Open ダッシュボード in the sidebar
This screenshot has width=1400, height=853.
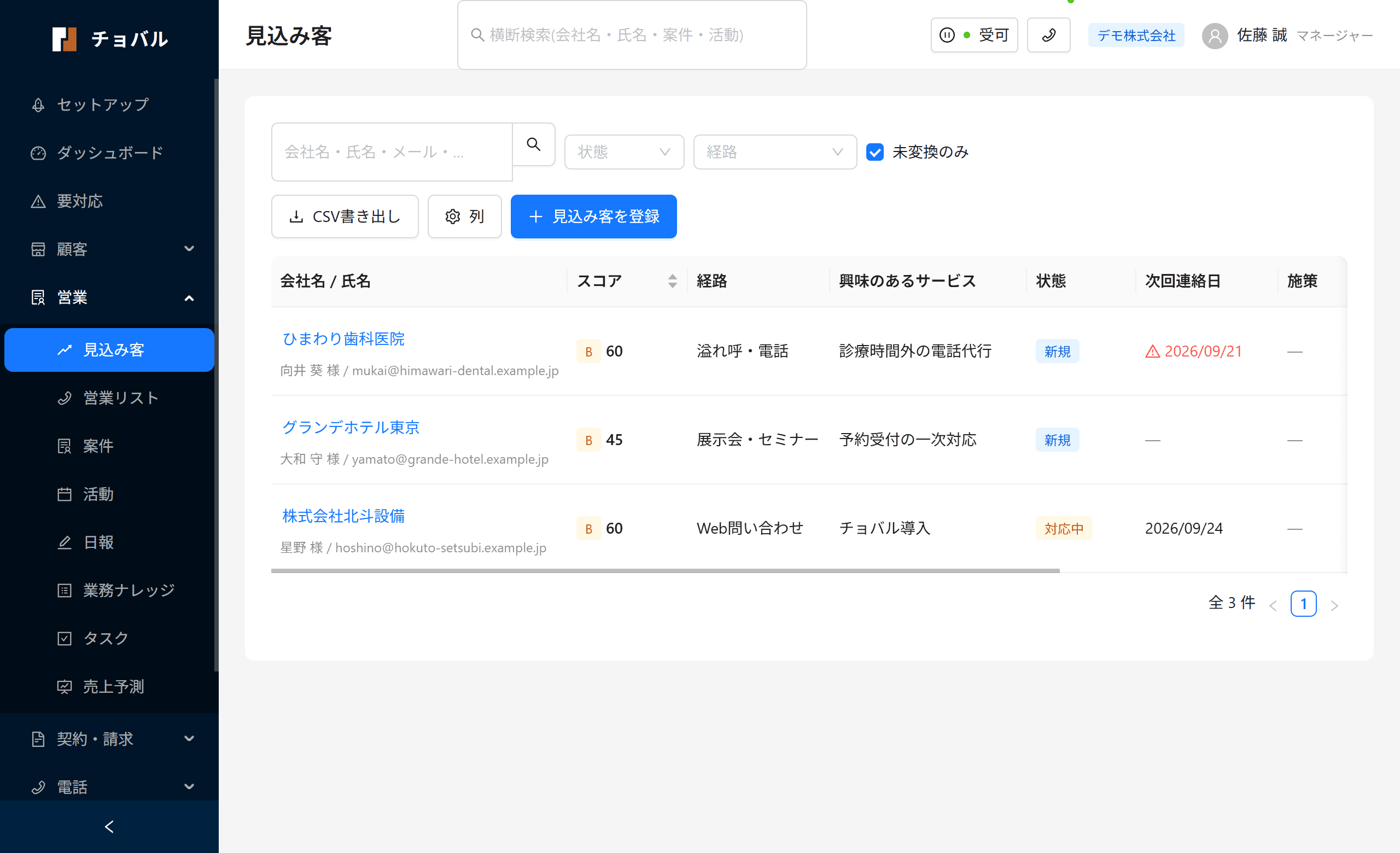[109, 153]
